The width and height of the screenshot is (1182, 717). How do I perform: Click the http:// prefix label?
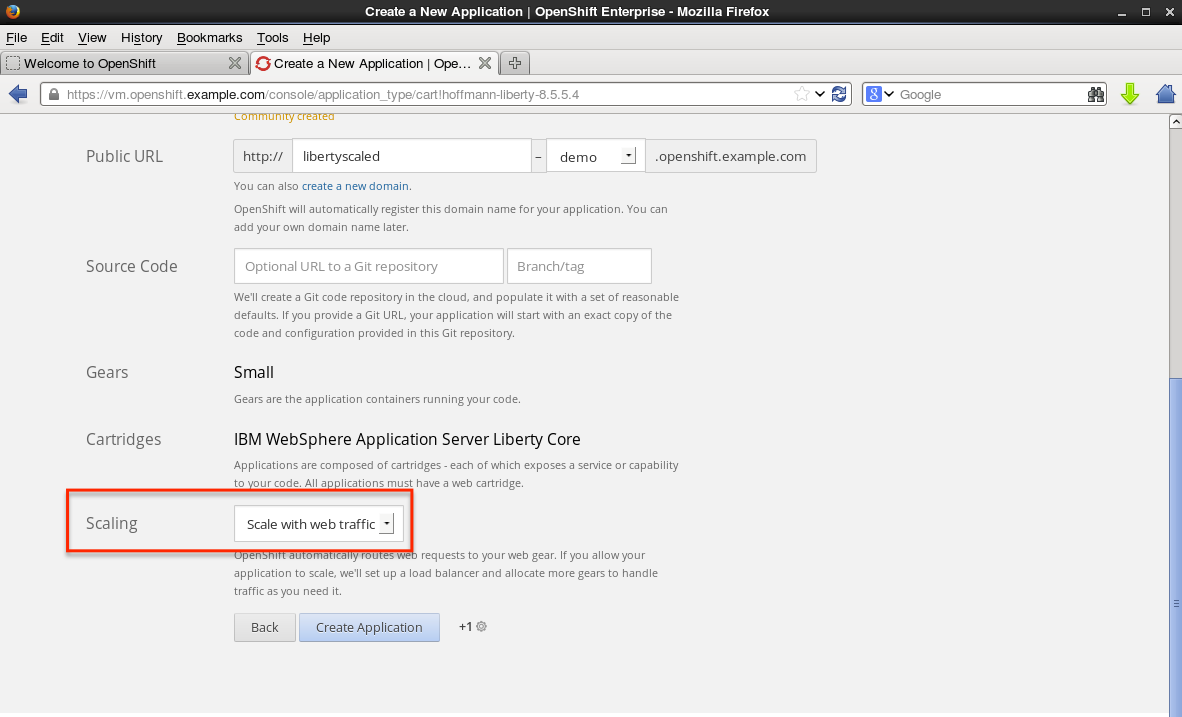coord(263,156)
